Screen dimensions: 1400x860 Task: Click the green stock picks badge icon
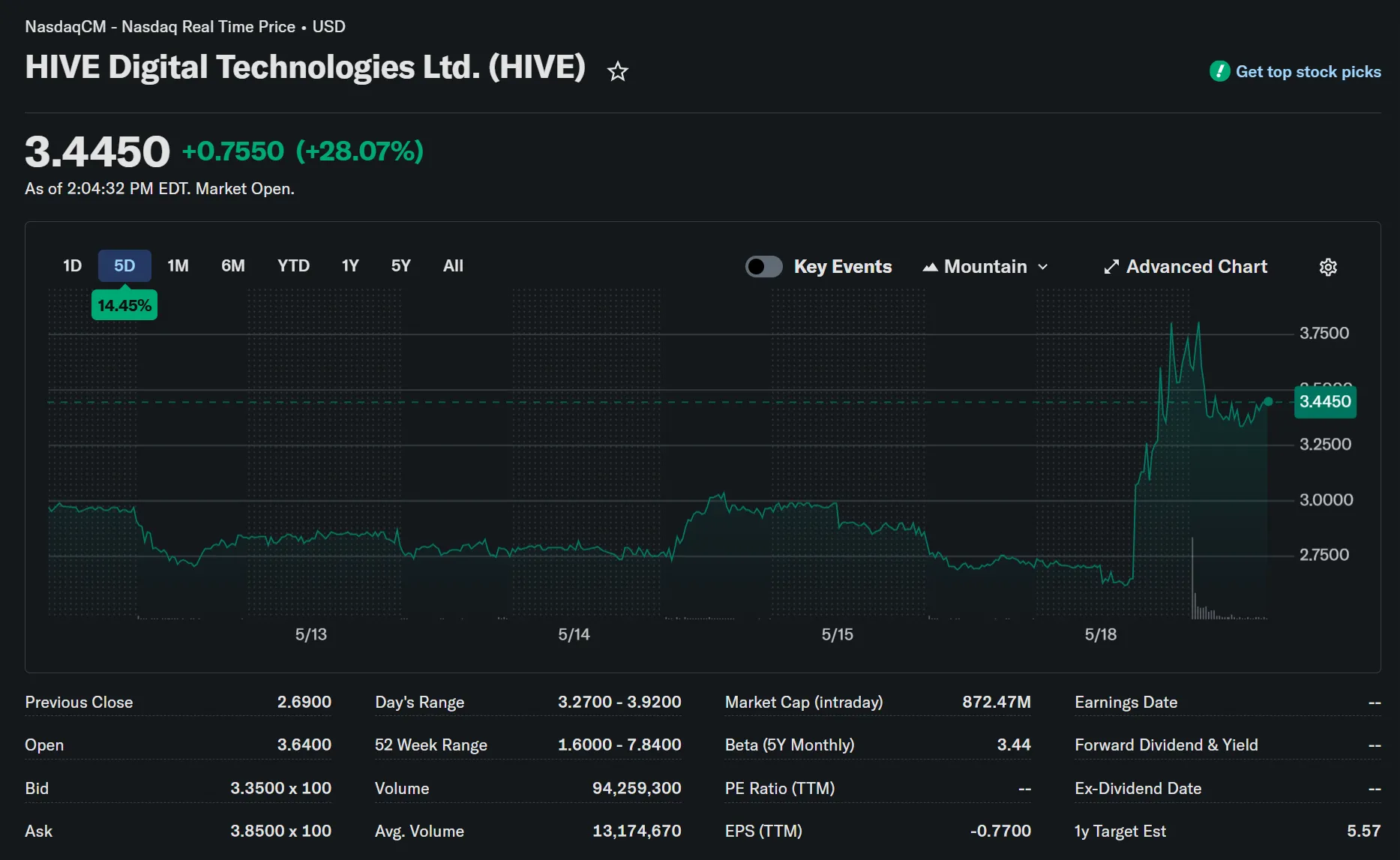coord(1220,71)
